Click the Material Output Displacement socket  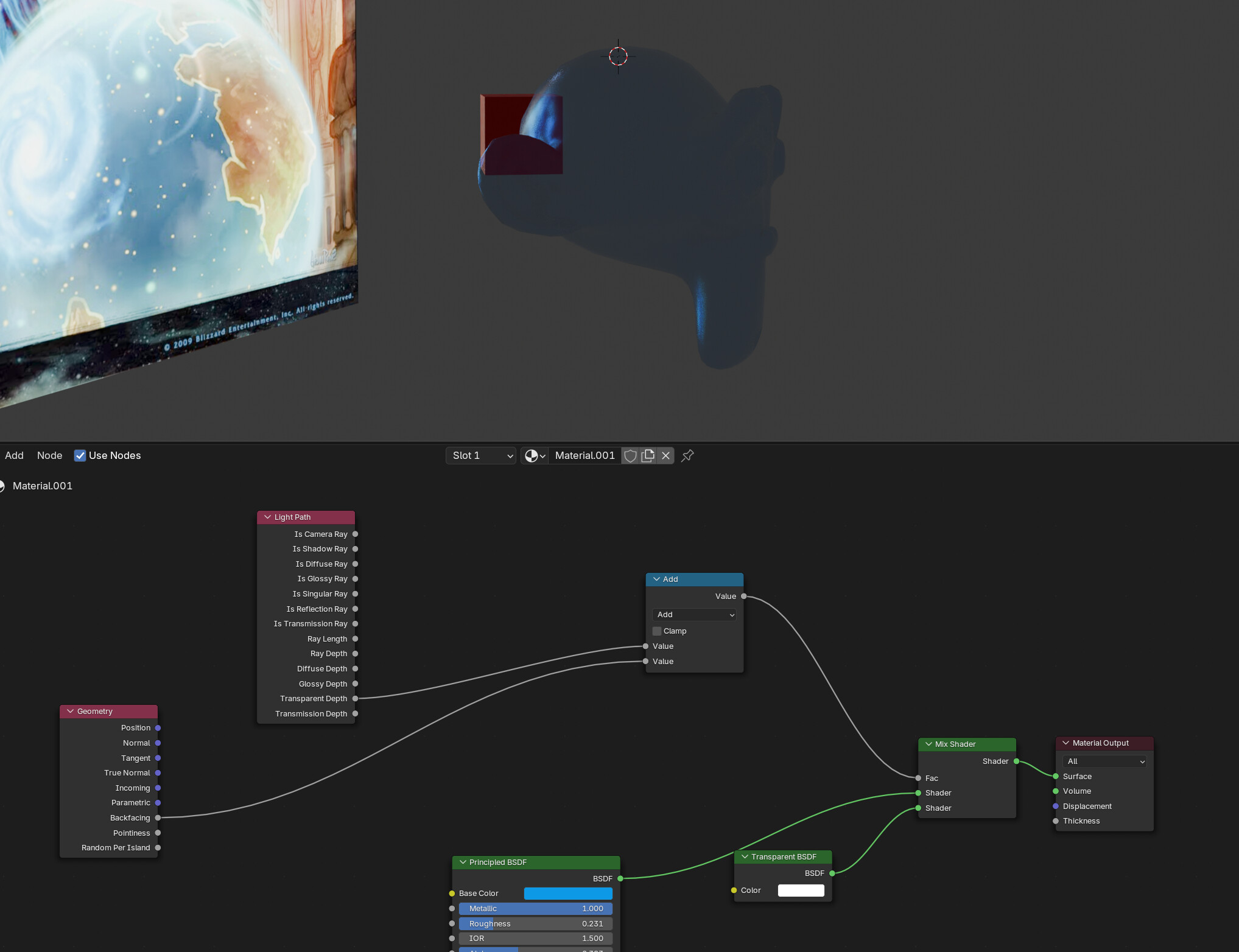[1056, 807]
